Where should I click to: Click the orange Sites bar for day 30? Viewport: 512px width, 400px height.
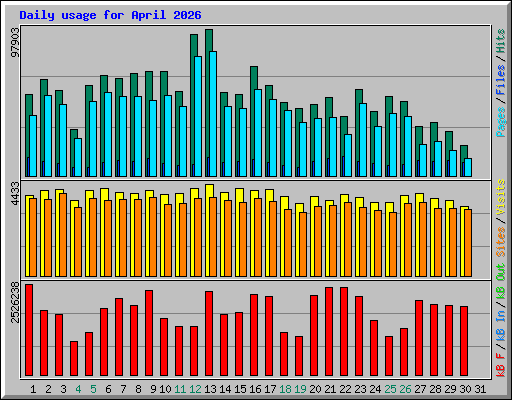468,243
